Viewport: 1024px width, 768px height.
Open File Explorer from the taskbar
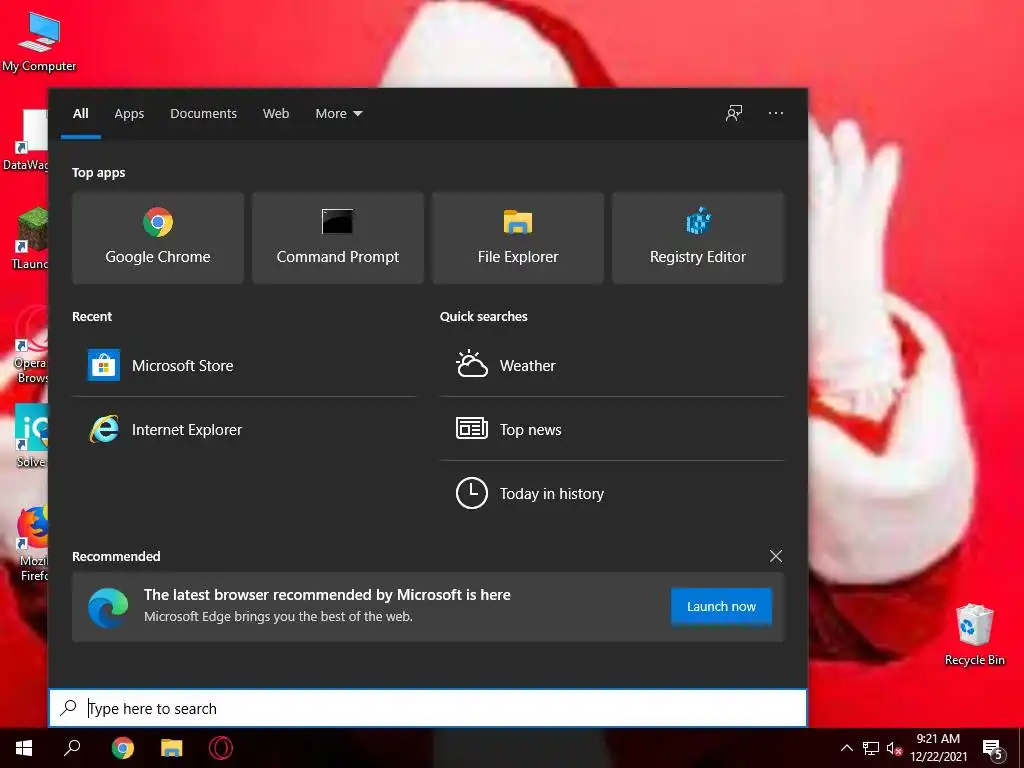(172, 748)
